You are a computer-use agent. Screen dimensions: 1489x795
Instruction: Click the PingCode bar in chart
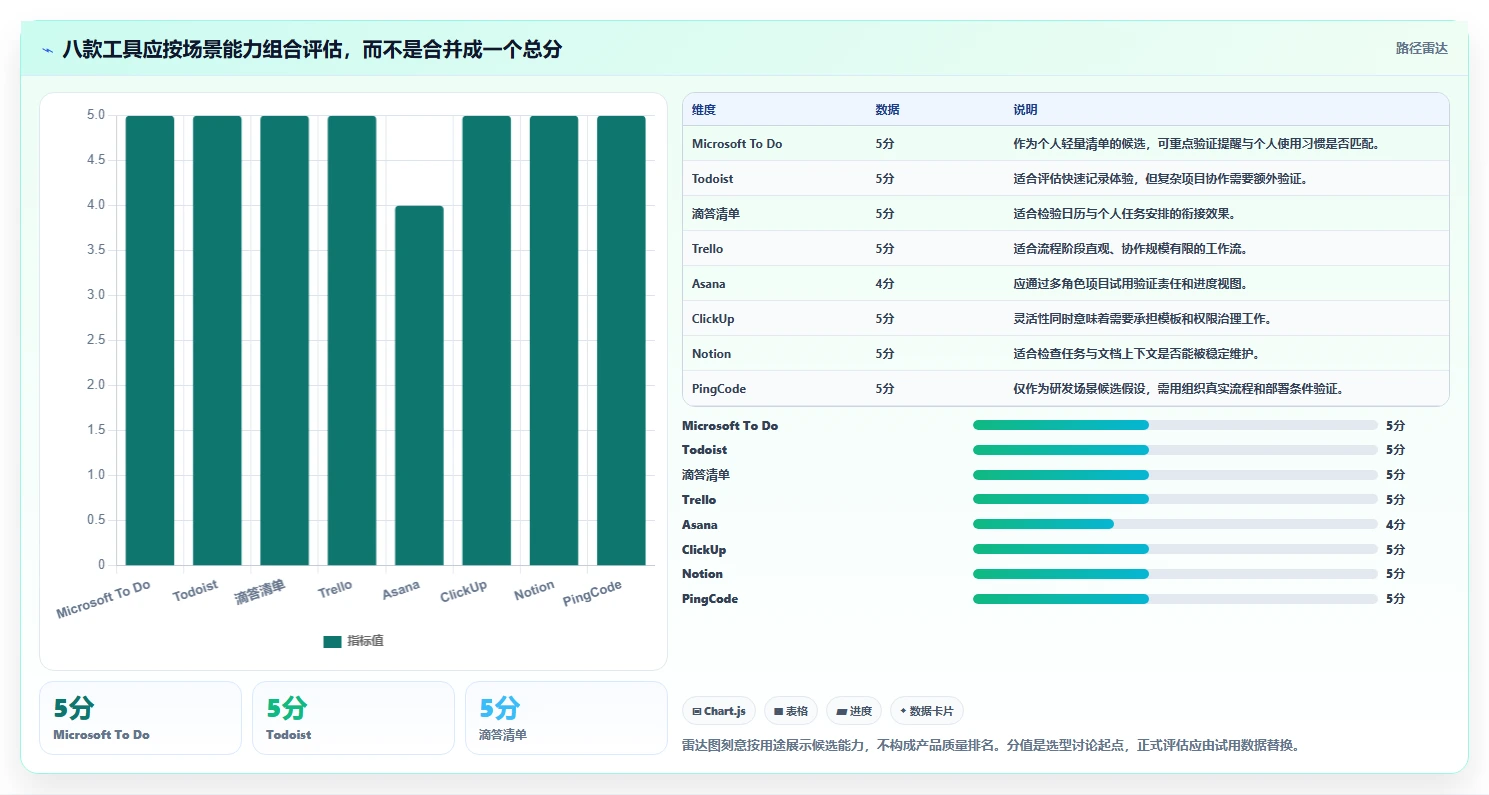(621, 340)
